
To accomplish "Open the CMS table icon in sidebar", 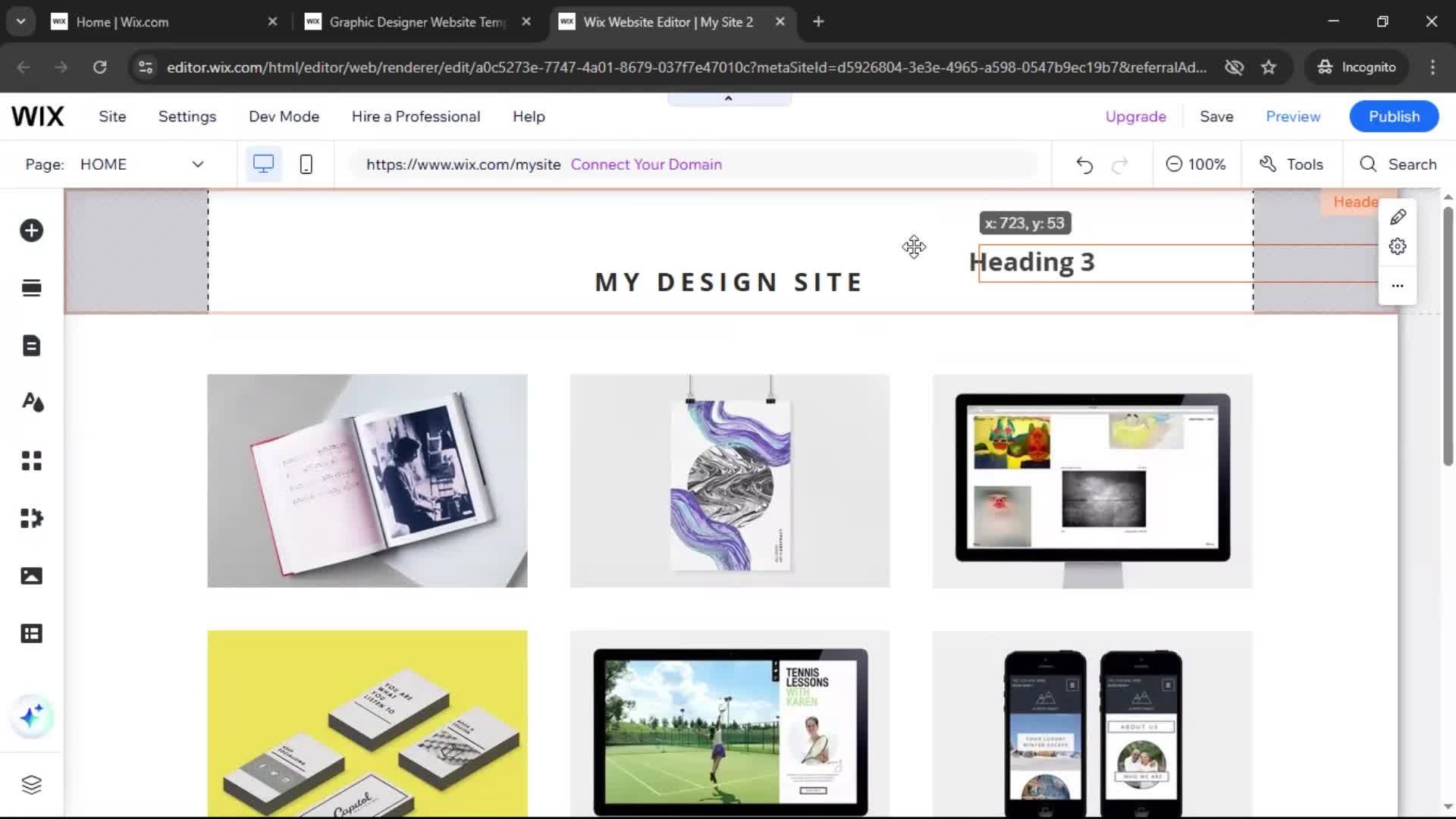I will 31,633.
